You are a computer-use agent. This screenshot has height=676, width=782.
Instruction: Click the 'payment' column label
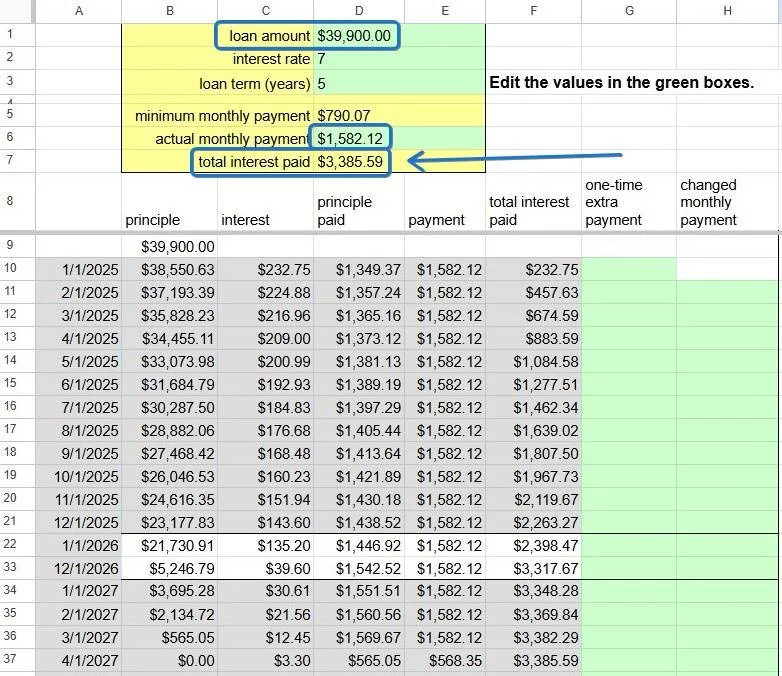coord(436,220)
